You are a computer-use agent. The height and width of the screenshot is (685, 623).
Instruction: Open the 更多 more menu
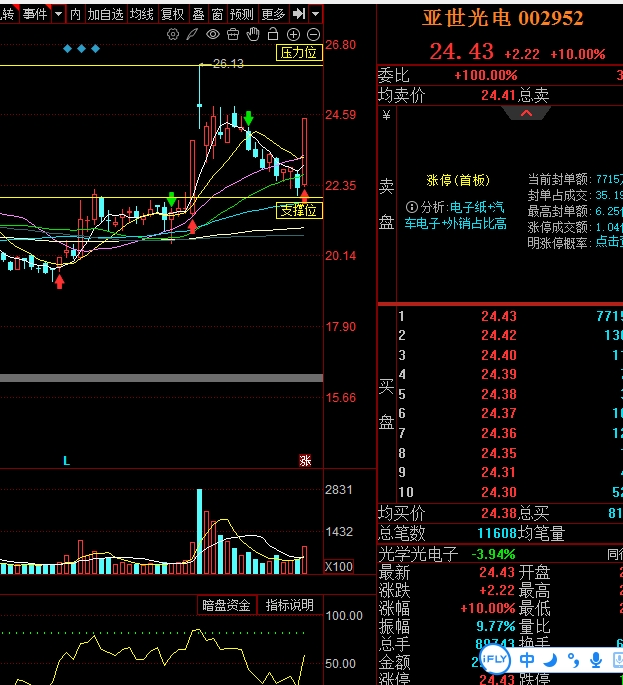pos(273,14)
